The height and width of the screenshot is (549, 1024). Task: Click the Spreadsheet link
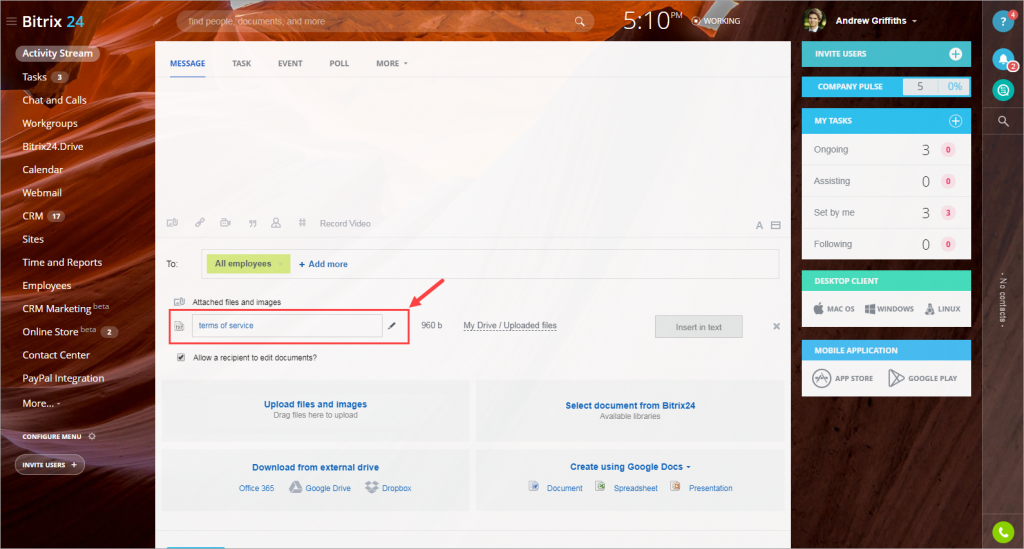pos(635,488)
